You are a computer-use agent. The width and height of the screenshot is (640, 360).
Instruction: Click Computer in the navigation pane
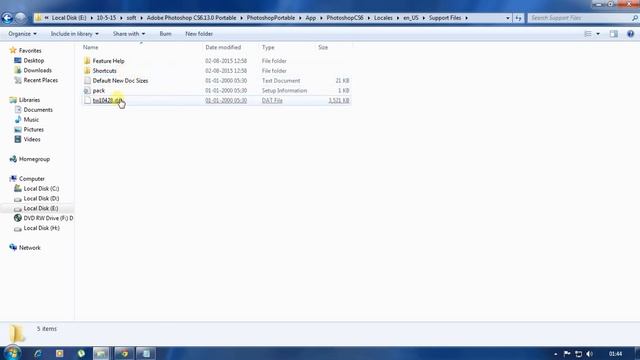tap(32, 179)
